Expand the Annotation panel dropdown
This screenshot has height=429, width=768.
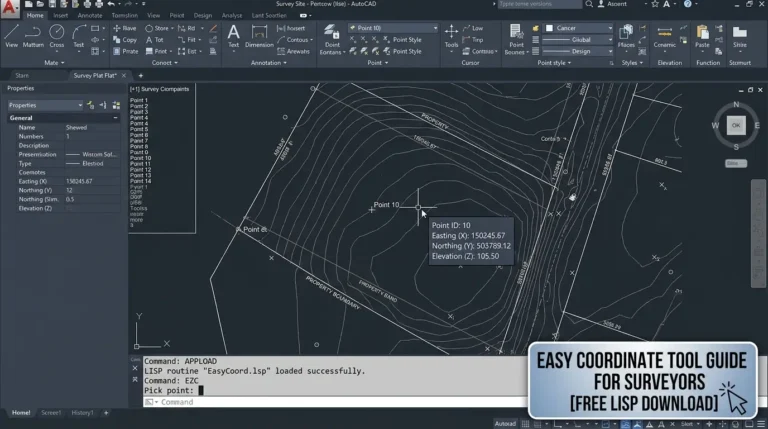268,63
